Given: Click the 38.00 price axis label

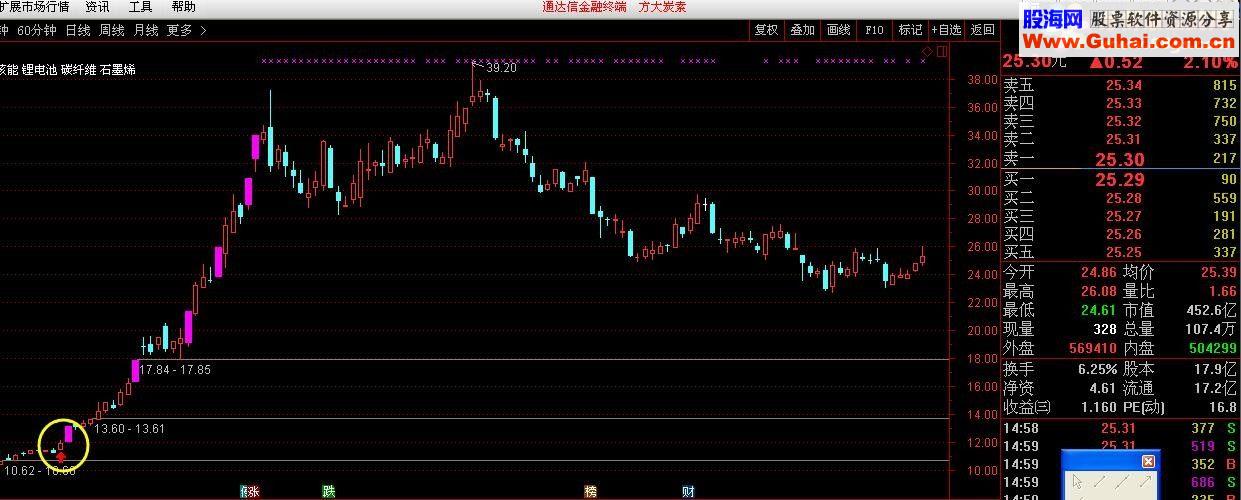Looking at the screenshot, I should [x=983, y=80].
